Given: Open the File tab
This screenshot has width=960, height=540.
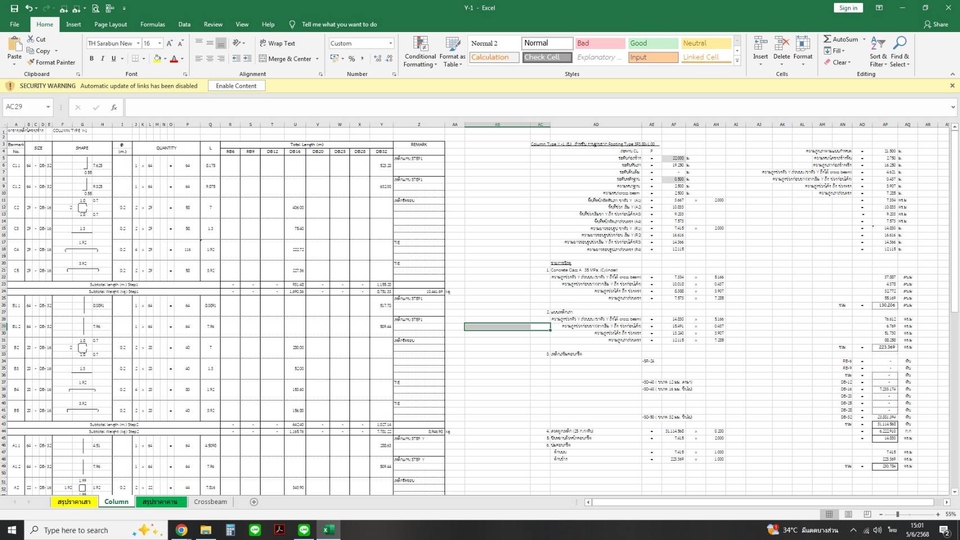Looking at the screenshot, I should click(15, 24).
